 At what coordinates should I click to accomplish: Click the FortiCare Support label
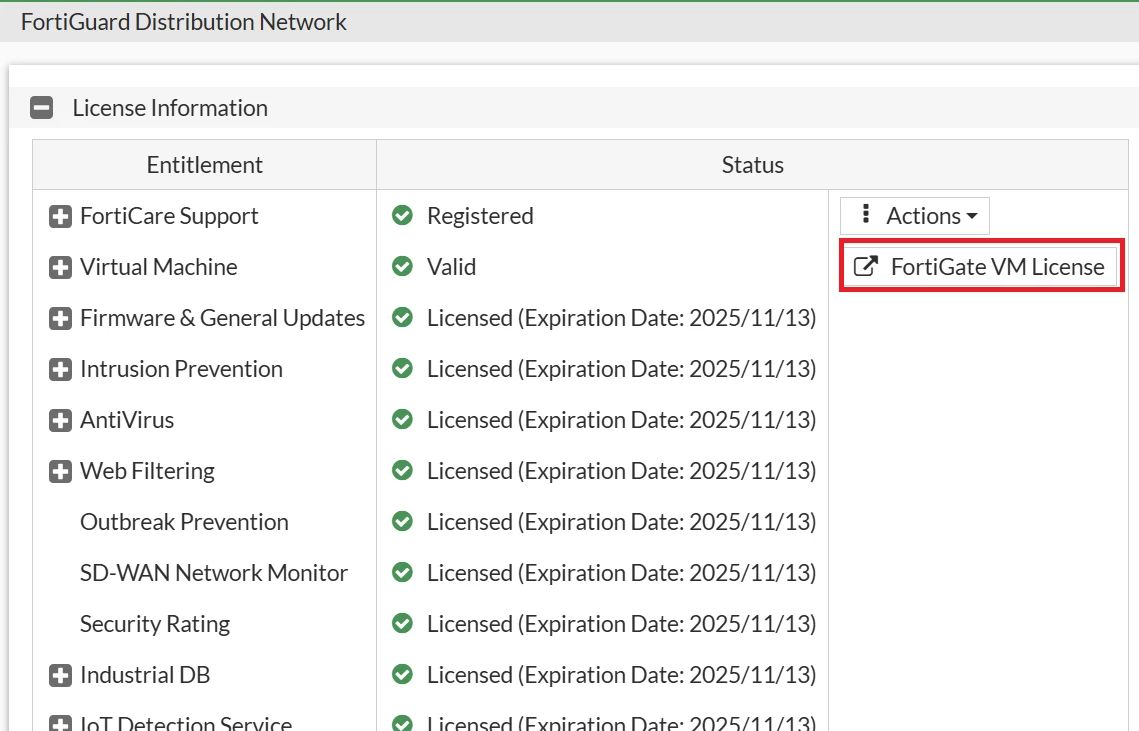tap(169, 216)
